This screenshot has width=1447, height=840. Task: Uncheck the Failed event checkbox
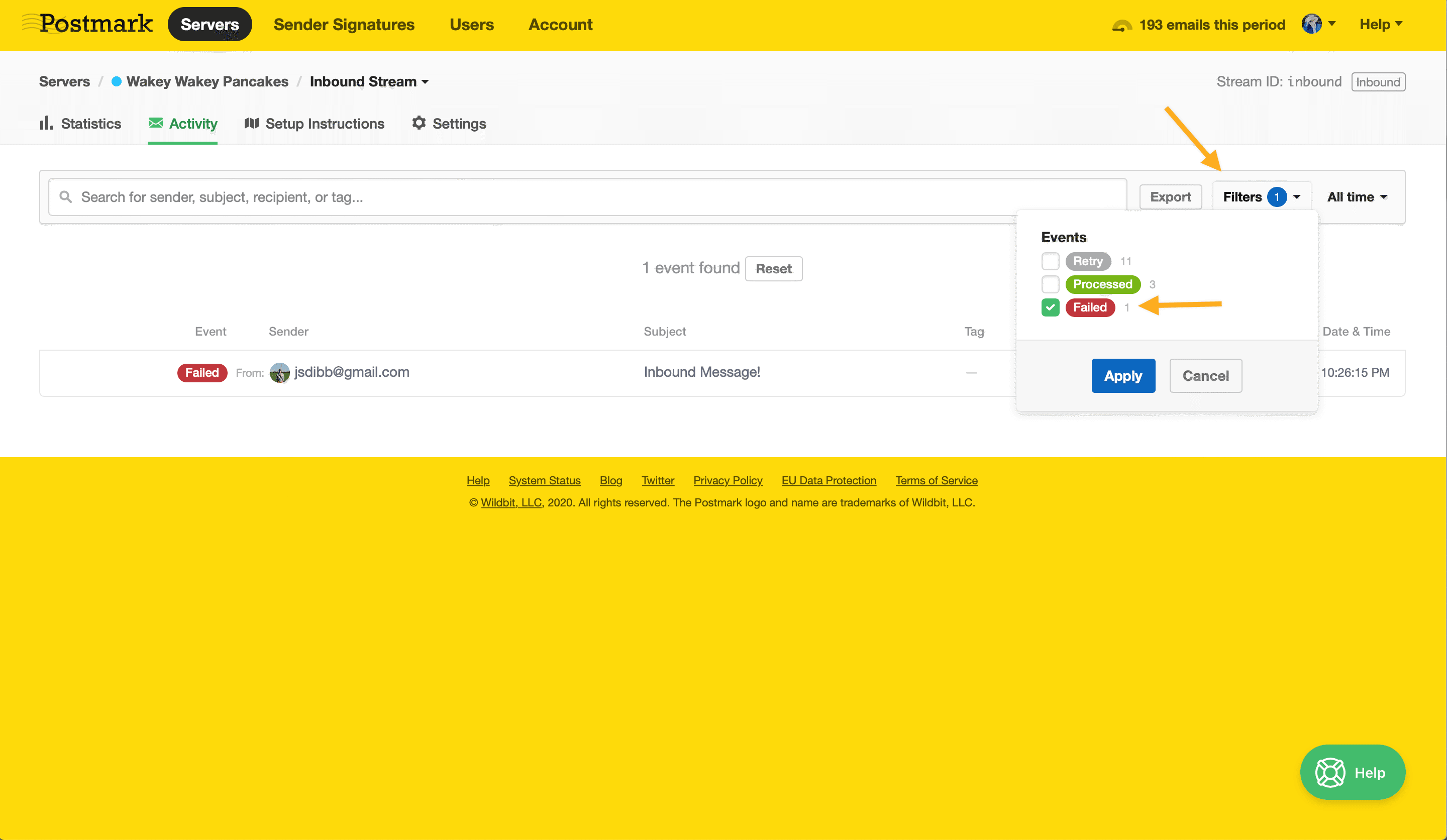[x=1050, y=307]
